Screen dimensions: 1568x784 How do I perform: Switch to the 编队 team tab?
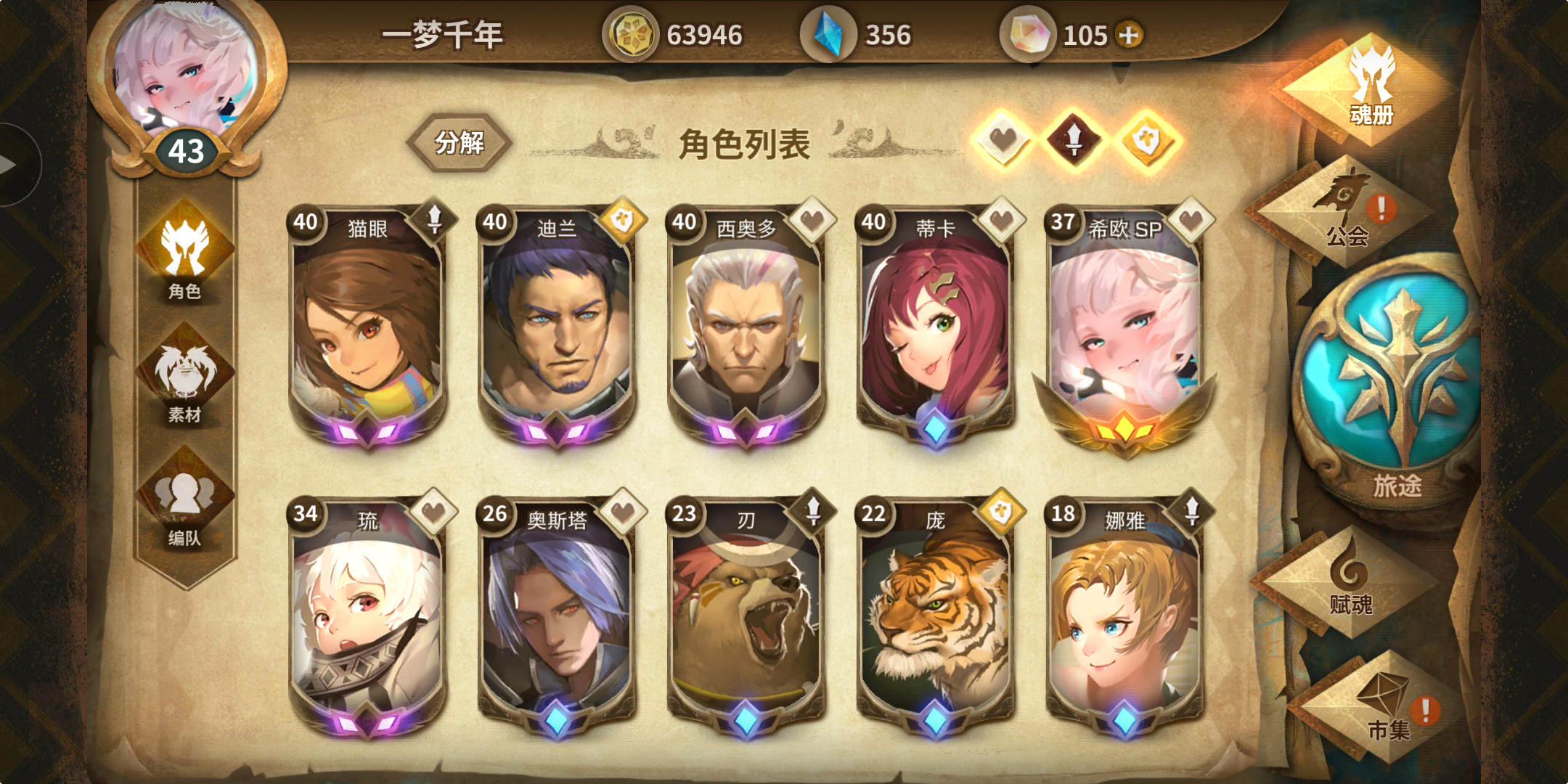185,501
